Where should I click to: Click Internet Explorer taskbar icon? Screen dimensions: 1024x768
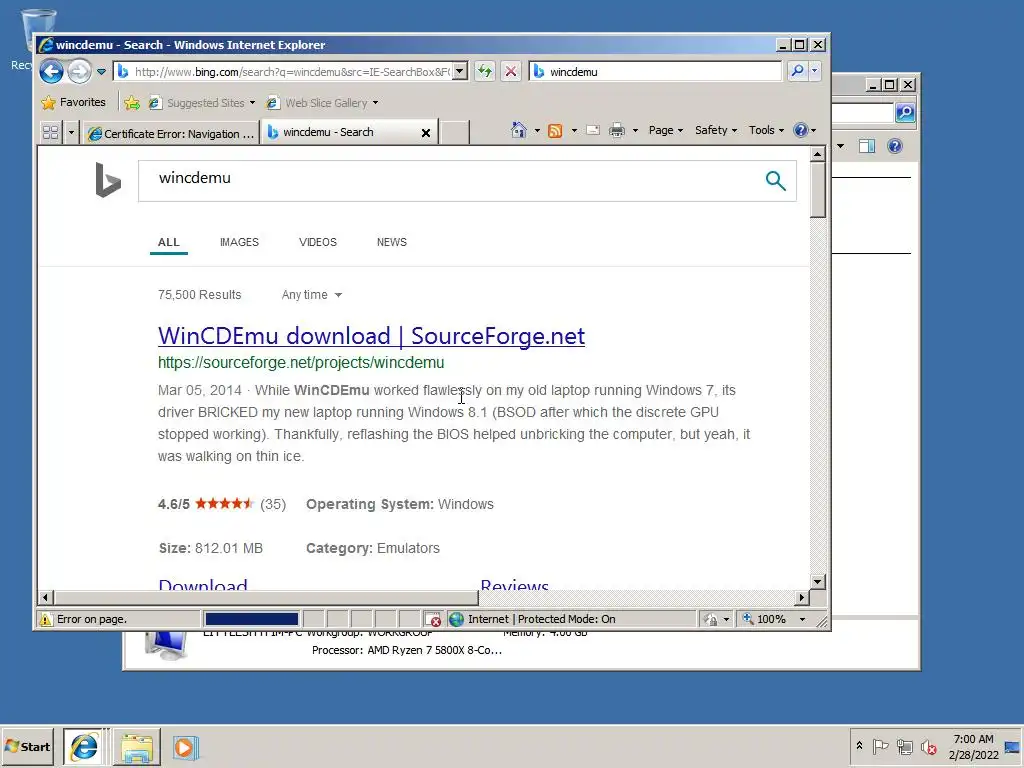tap(84, 746)
